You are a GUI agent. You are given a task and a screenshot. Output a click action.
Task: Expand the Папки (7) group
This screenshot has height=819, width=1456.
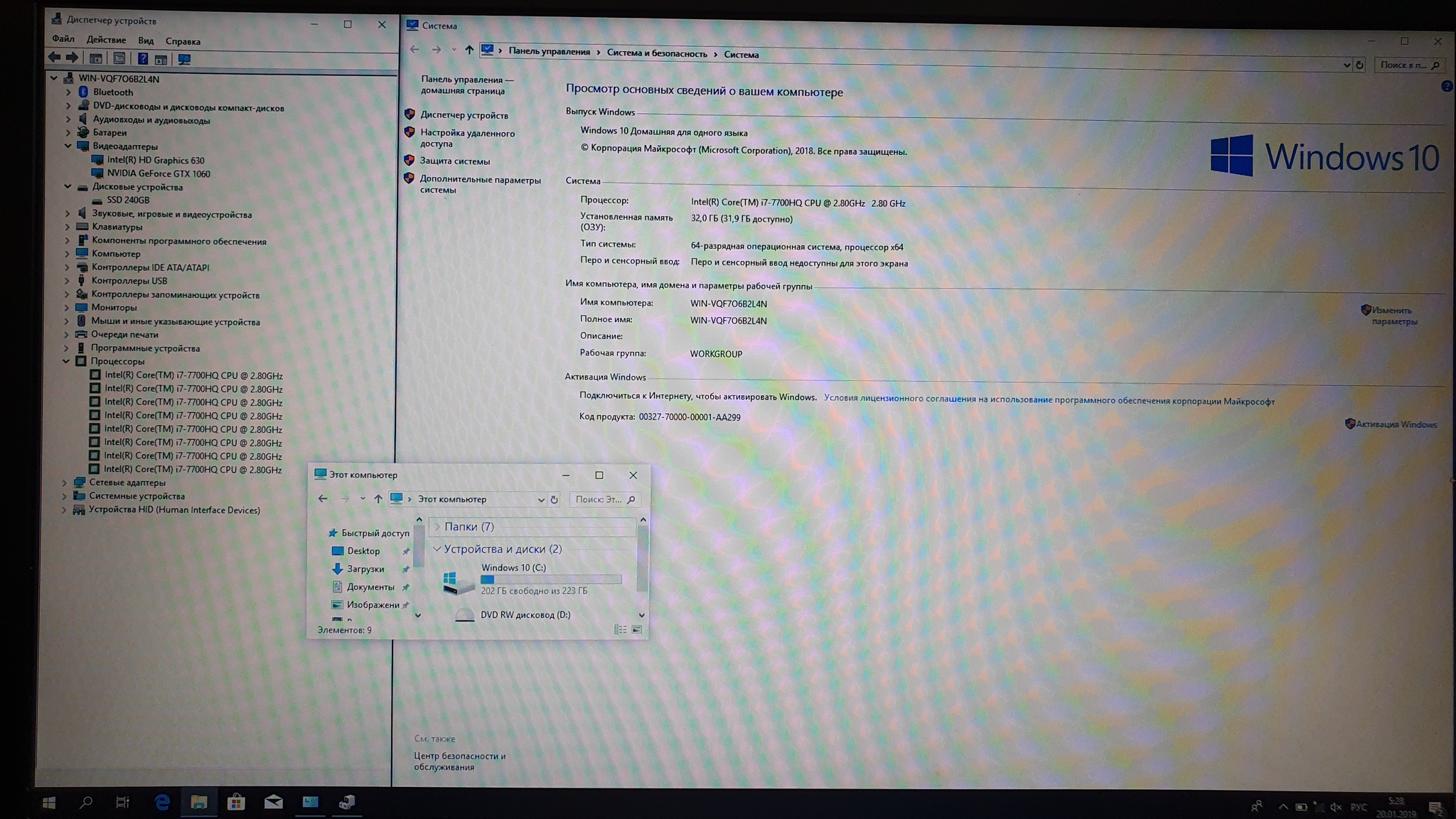(437, 527)
